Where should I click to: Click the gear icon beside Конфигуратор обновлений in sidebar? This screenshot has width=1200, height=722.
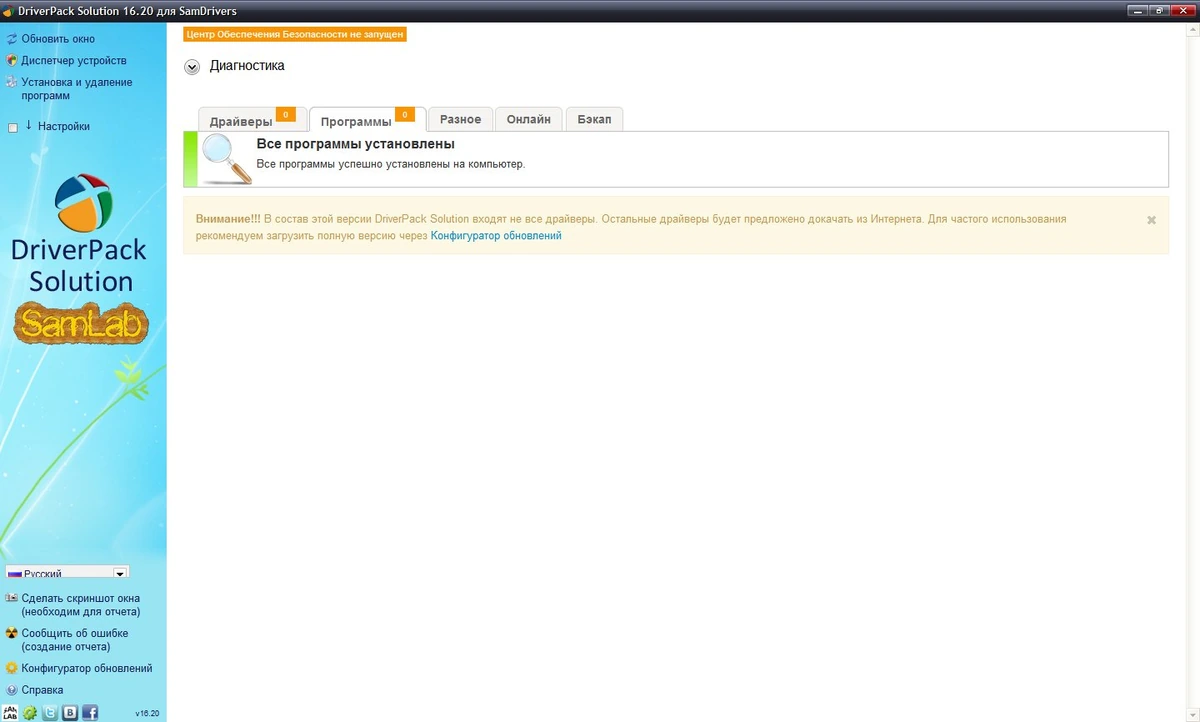[11, 668]
